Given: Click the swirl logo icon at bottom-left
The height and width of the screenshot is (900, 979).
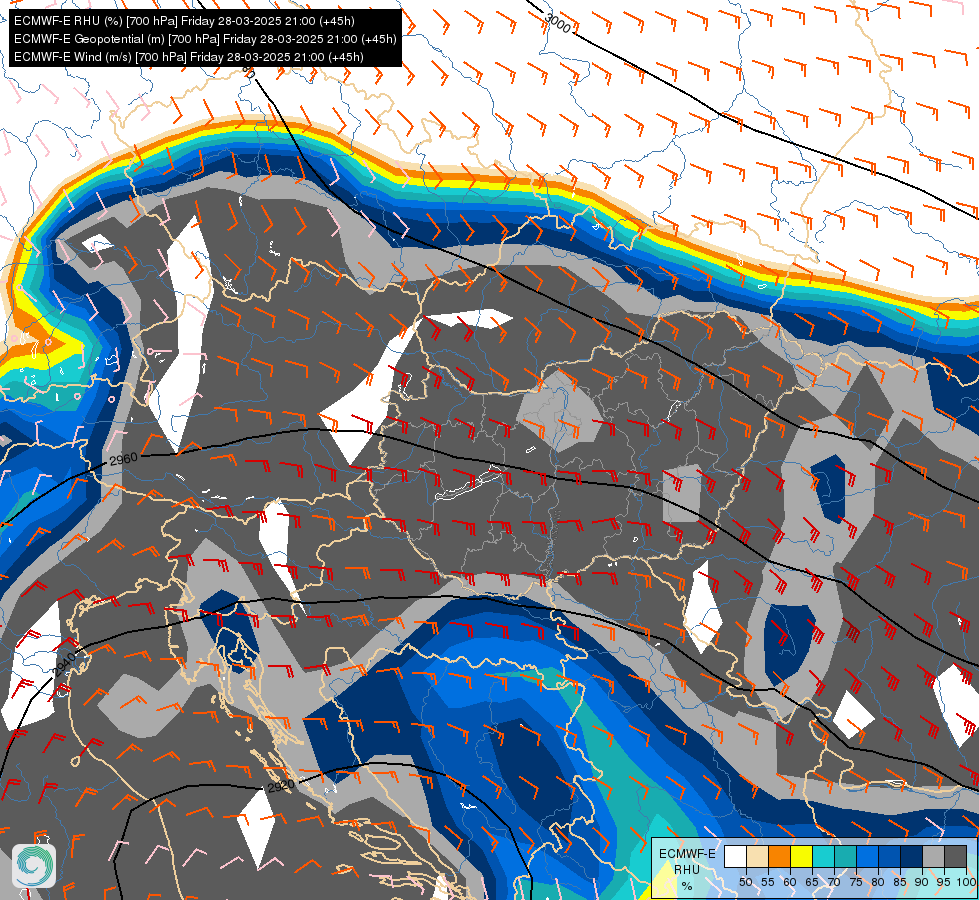Looking at the screenshot, I should pos(34,866).
